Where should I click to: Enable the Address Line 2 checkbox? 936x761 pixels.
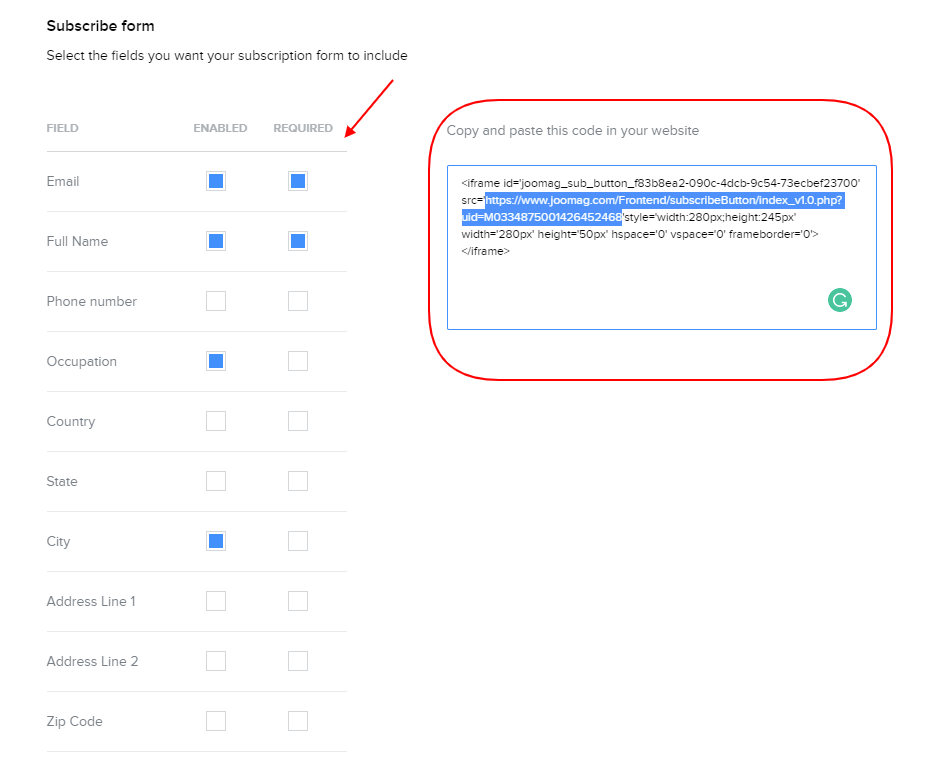216,661
